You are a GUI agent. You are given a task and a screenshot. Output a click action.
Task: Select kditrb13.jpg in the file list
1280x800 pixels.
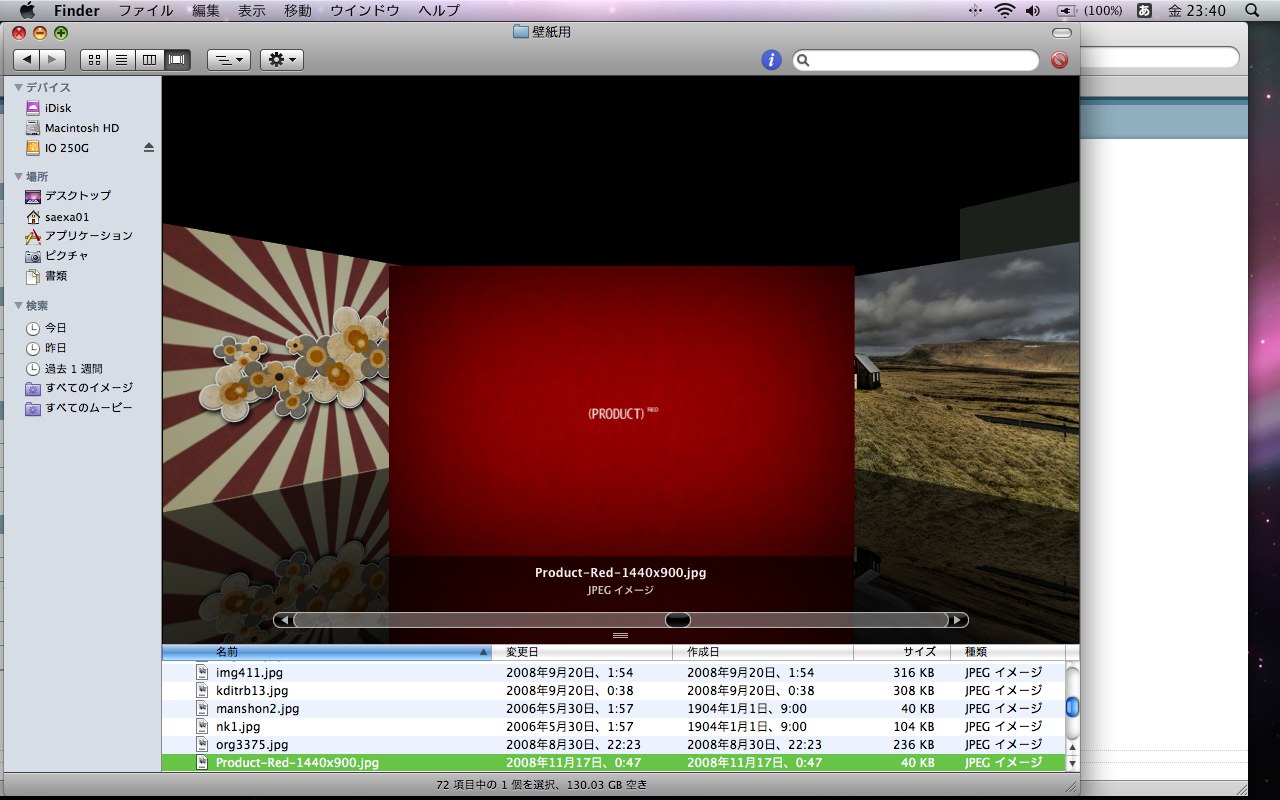click(613, 691)
